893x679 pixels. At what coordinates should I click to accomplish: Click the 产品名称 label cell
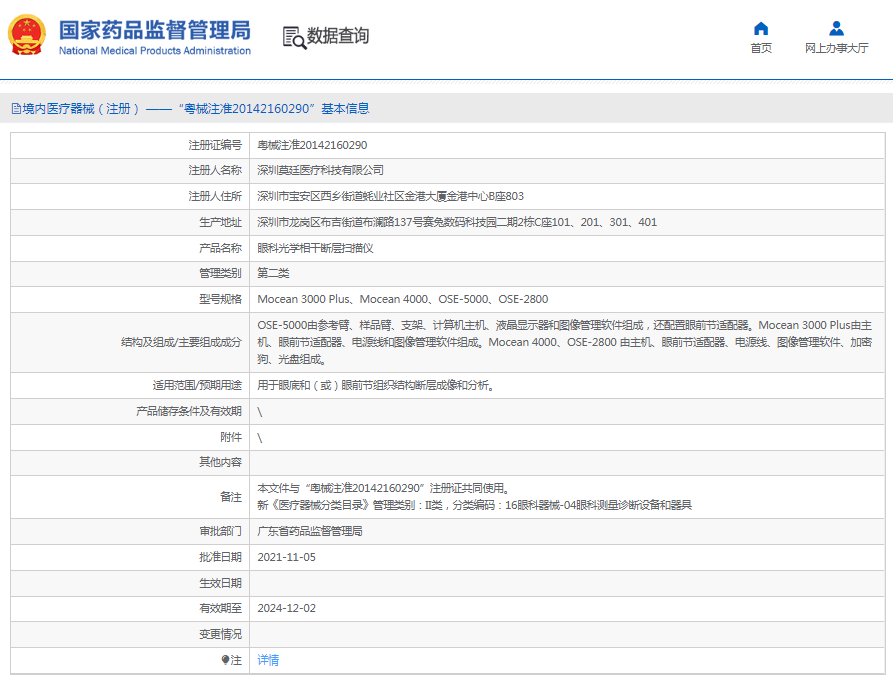[130, 248]
